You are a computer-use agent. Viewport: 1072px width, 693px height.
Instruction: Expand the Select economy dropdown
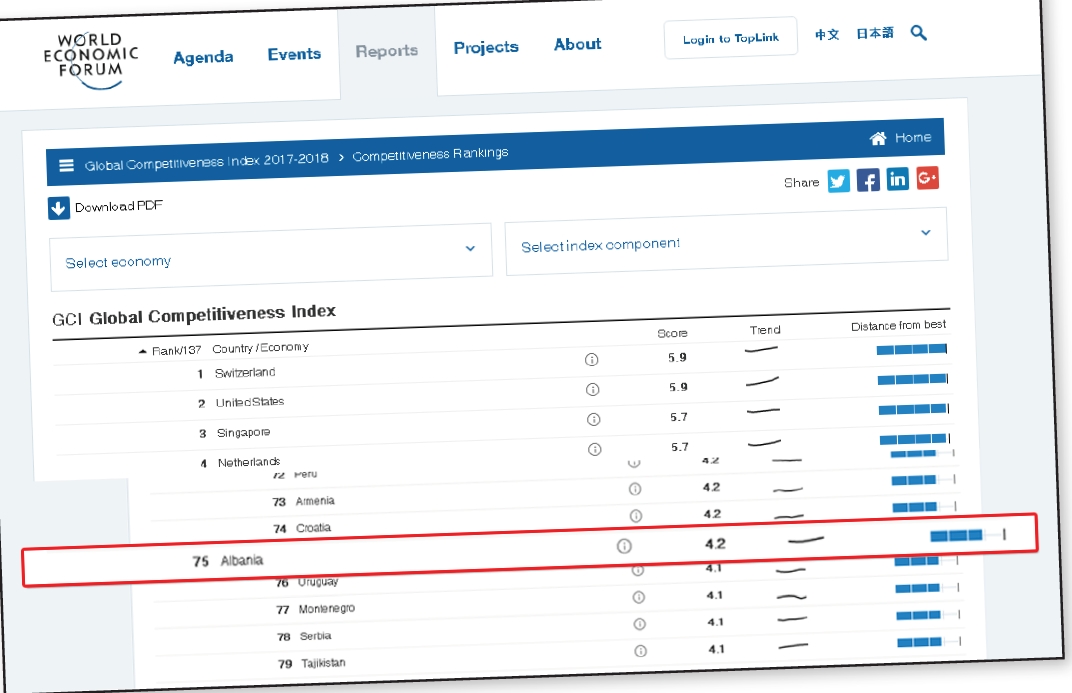tap(470, 248)
